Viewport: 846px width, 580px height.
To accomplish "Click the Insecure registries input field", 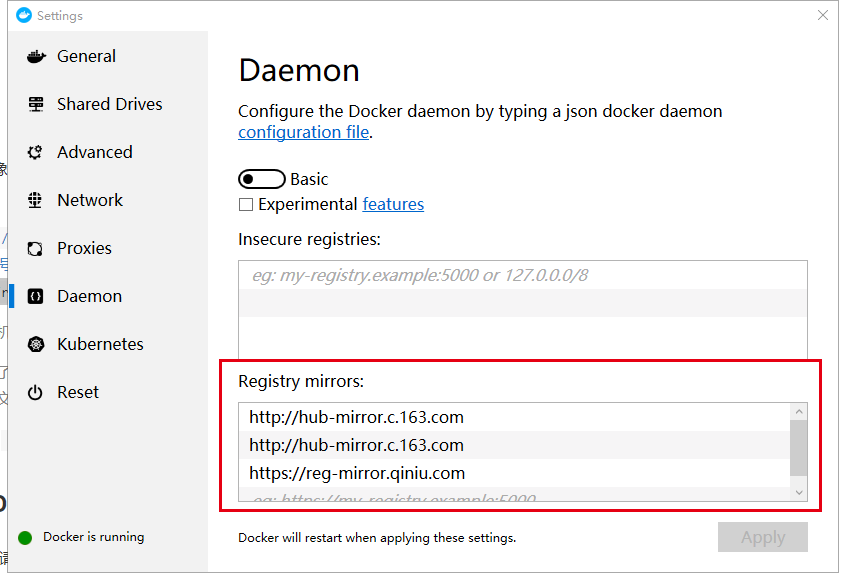I will click(522, 275).
